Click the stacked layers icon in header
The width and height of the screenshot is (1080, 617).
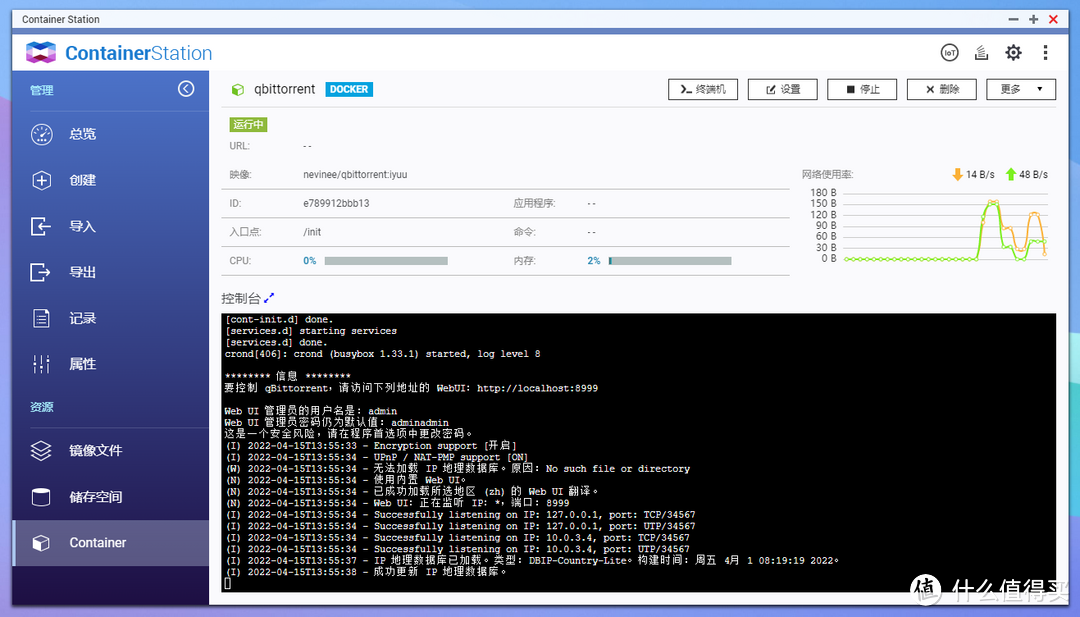982,52
